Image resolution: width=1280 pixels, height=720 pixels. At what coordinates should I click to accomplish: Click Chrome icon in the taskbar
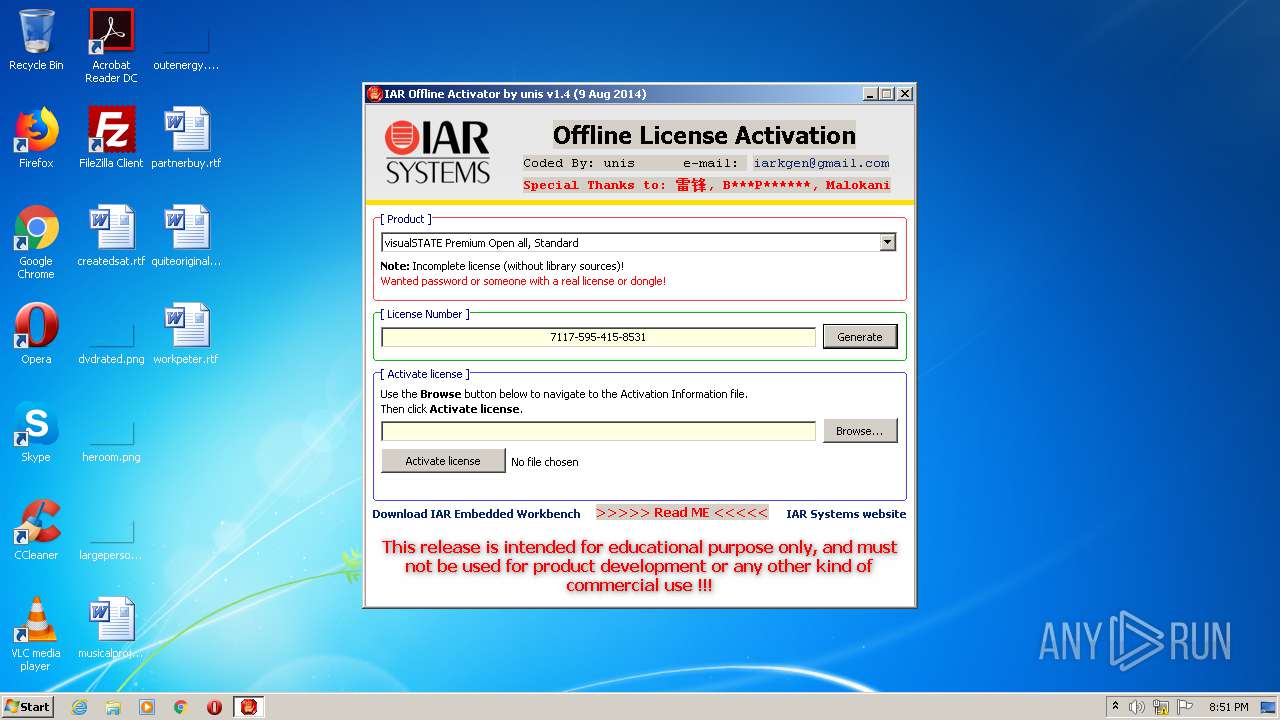pyautogui.click(x=181, y=707)
